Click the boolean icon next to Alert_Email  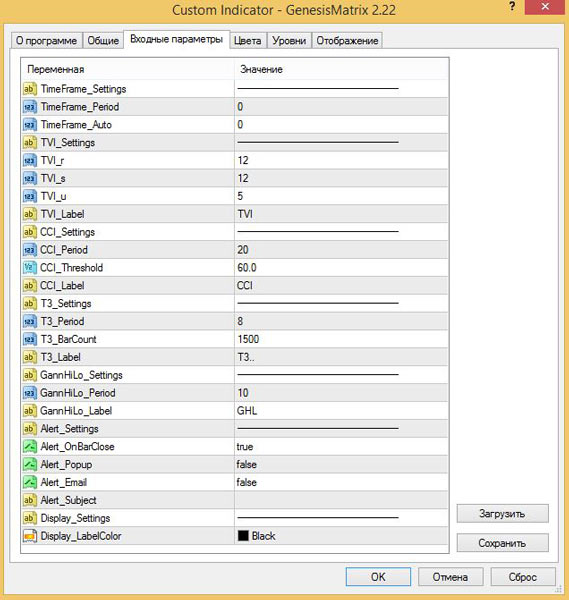29,482
